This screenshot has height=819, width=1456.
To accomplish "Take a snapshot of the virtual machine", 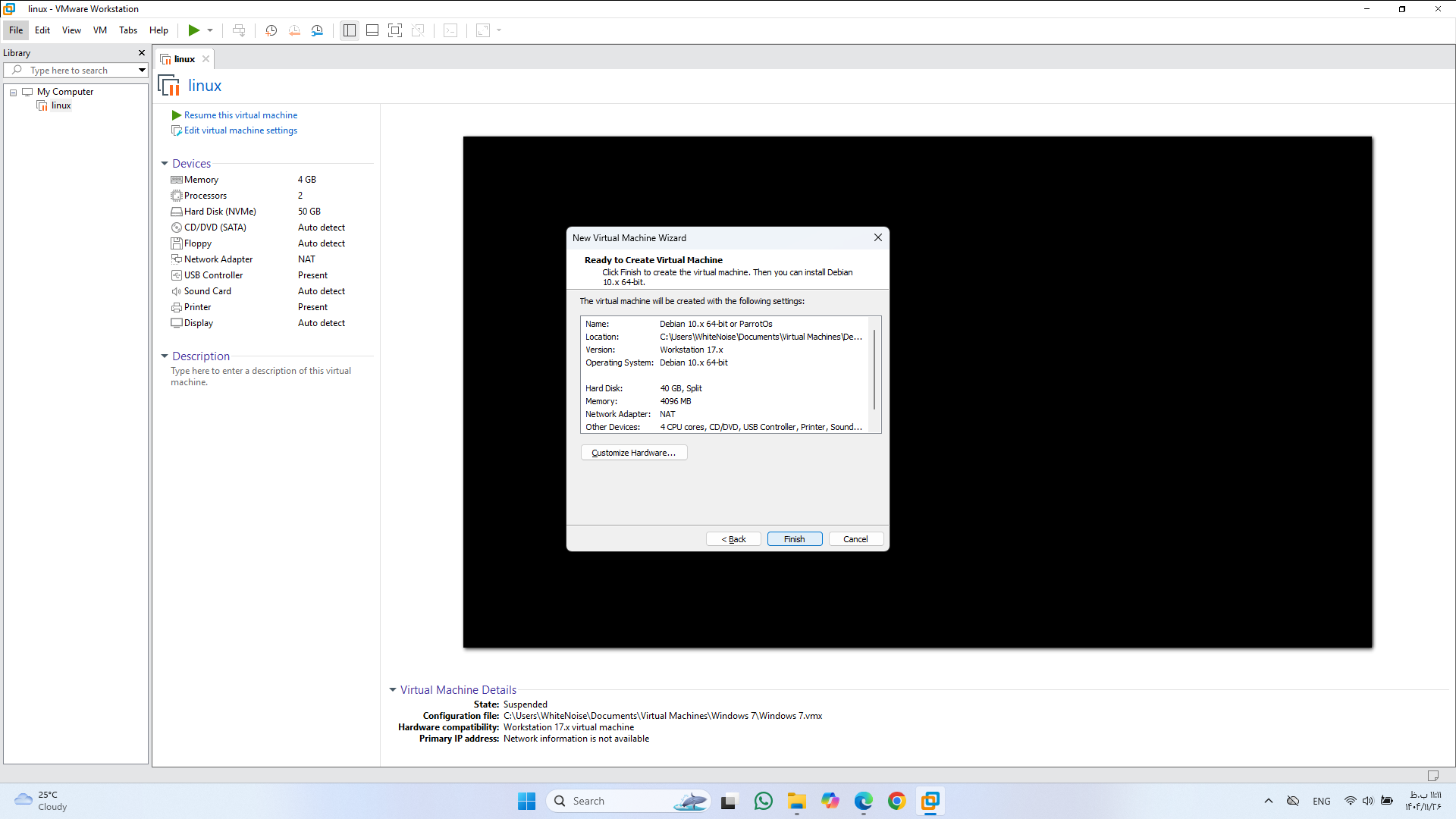I will click(x=271, y=30).
